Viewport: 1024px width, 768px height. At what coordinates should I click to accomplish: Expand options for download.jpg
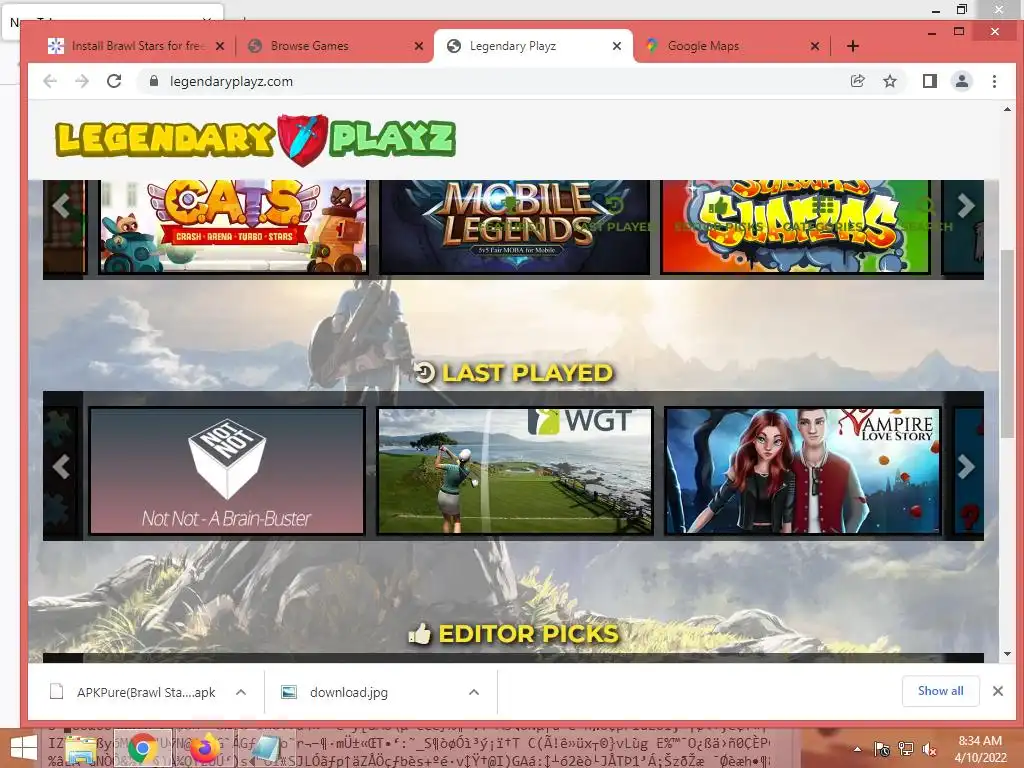(474, 692)
